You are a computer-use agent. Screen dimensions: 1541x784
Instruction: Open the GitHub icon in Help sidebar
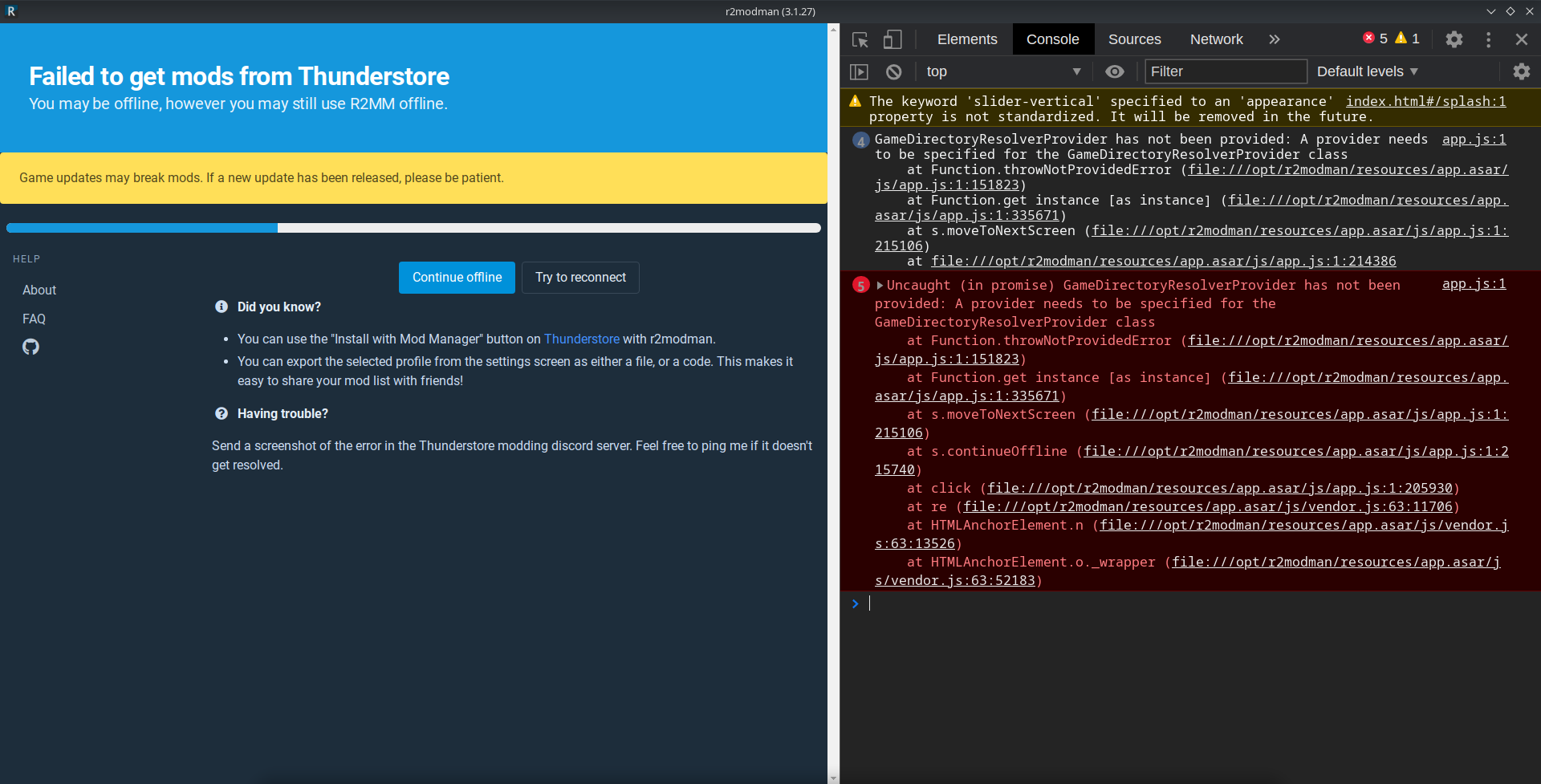click(30, 347)
